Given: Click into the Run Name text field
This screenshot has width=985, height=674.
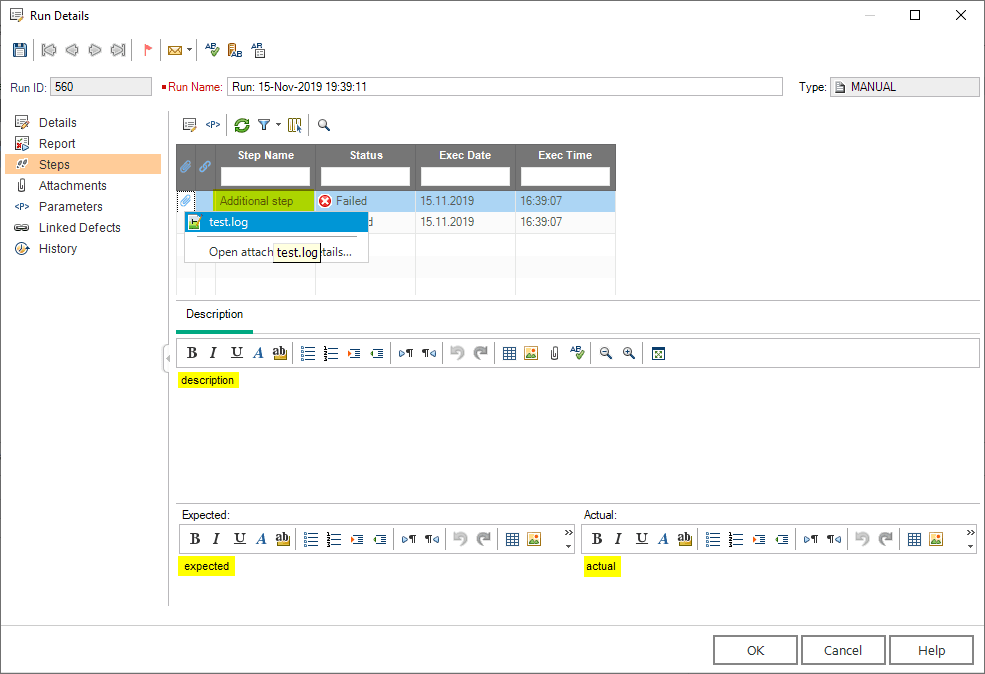Looking at the screenshot, I should coord(504,87).
